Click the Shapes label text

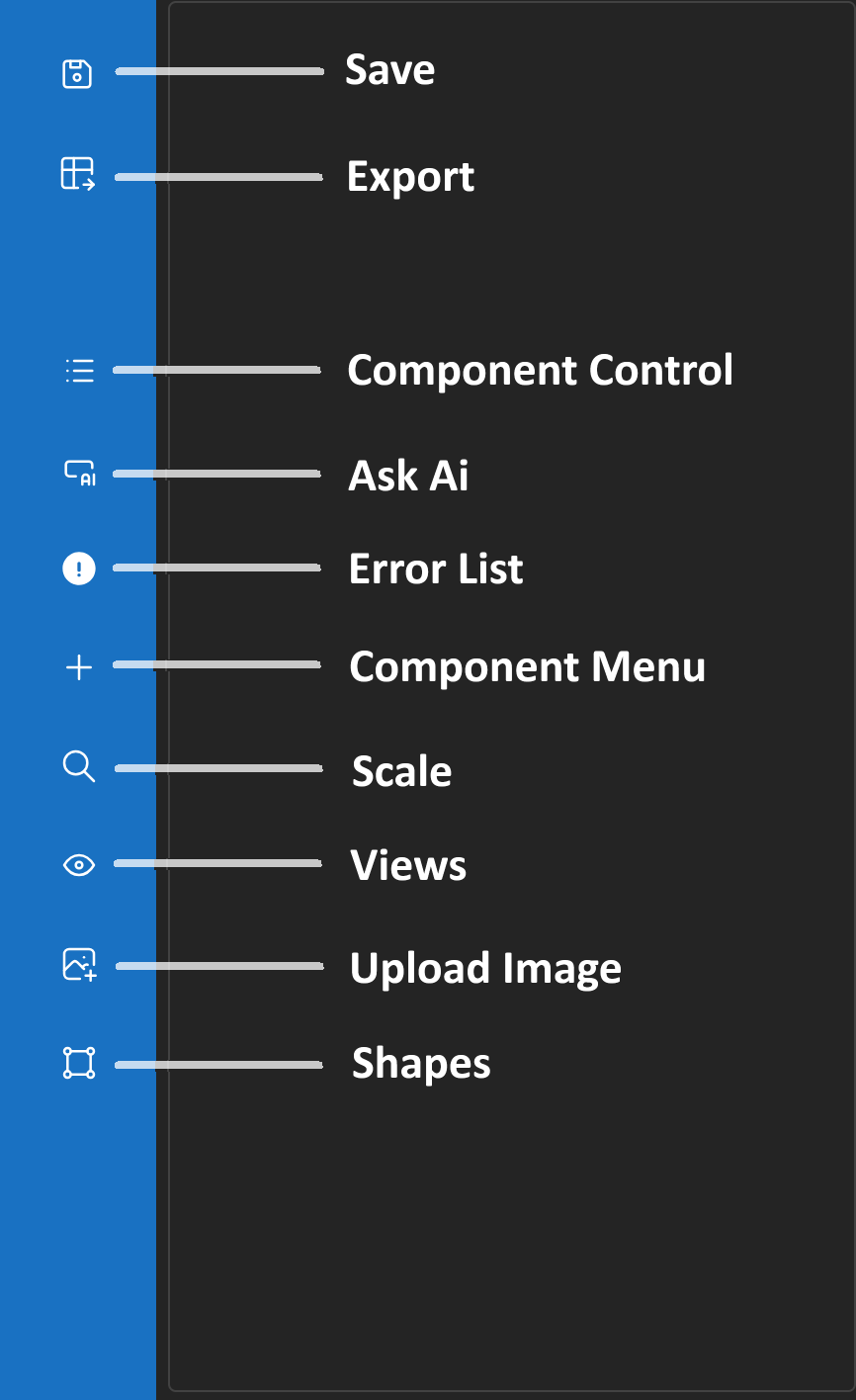[420, 1064]
